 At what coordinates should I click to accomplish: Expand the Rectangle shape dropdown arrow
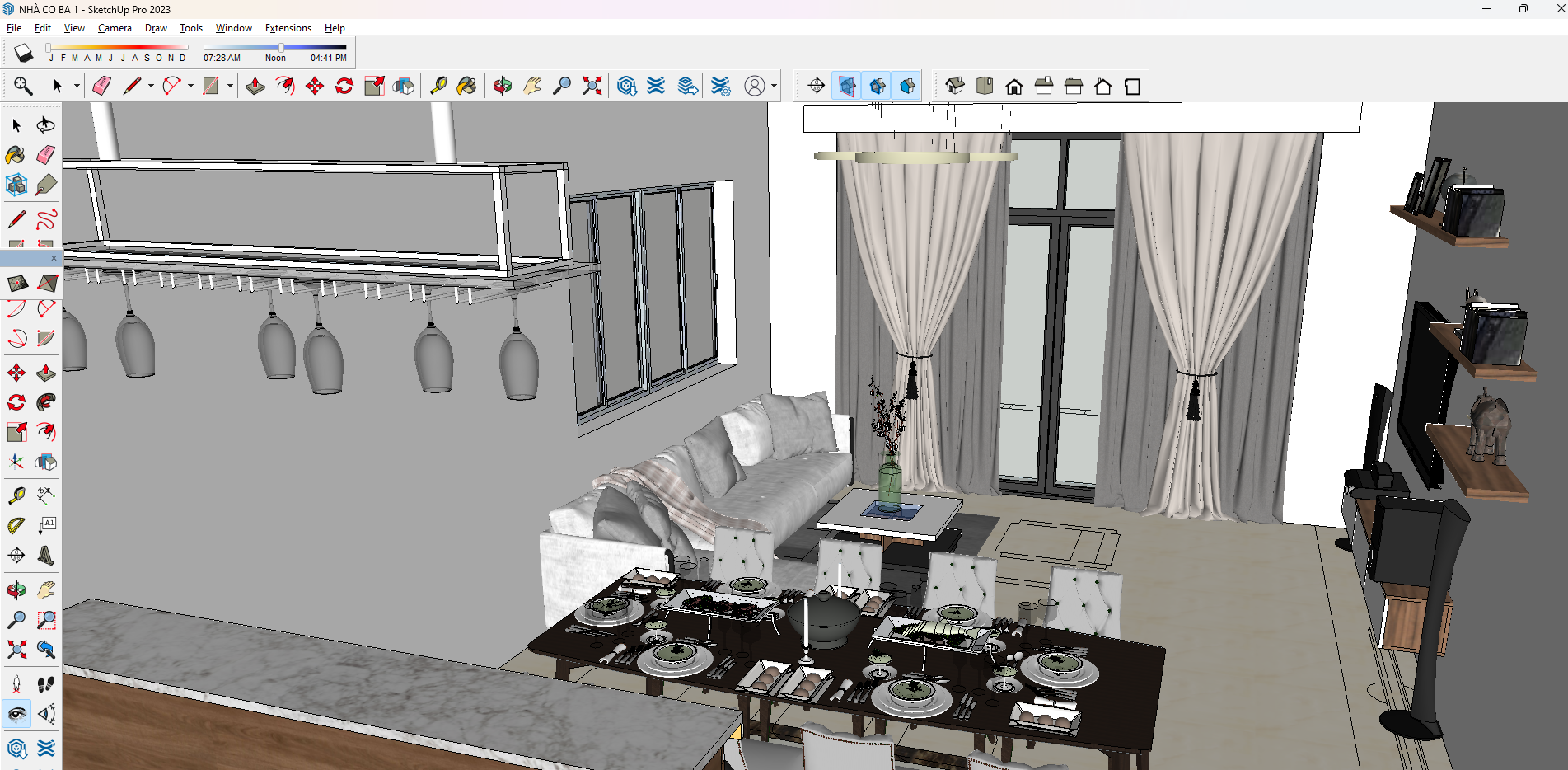point(230,86)
